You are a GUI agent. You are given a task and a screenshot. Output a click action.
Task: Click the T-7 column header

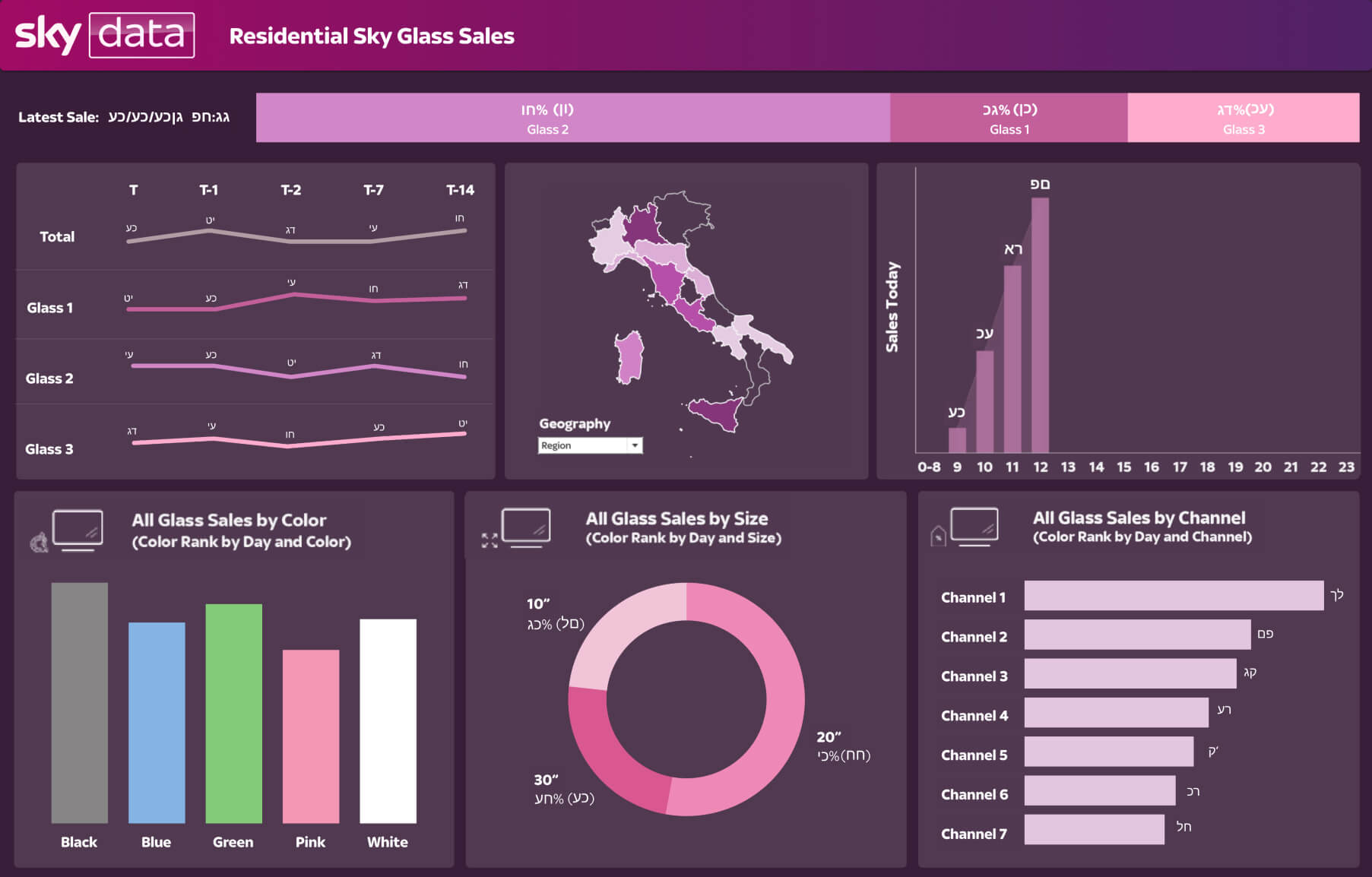click(x=373, y=190)
